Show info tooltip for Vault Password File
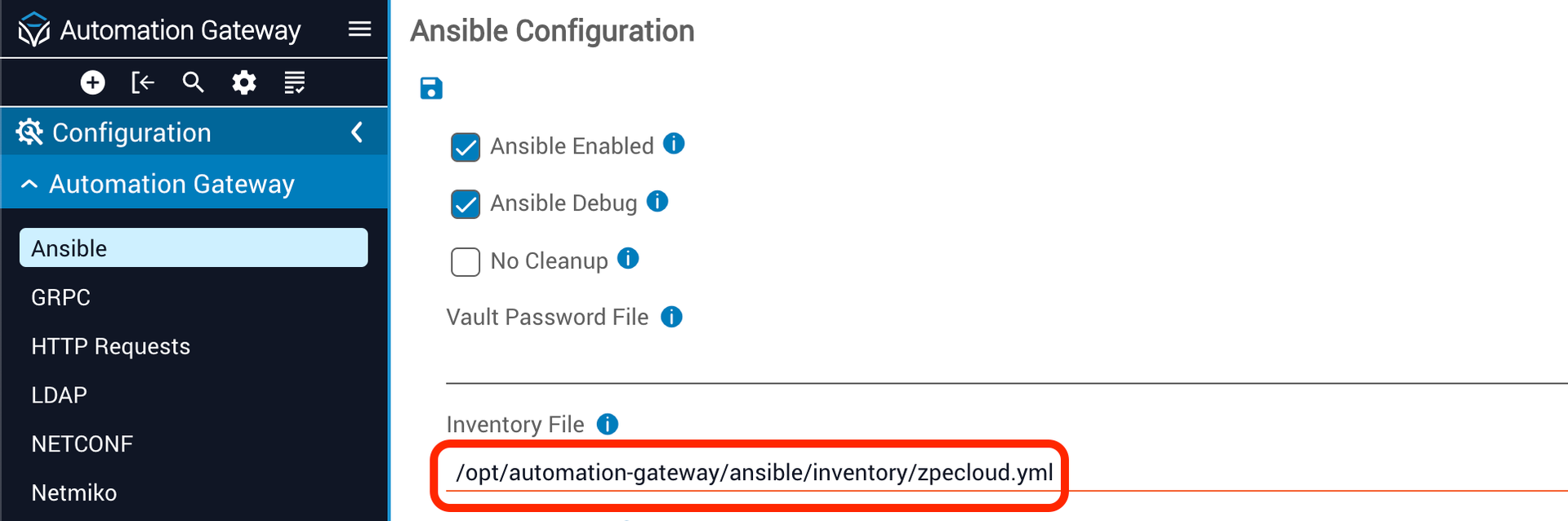Viewport: 1568px width, 521px height. click(671, 317)
